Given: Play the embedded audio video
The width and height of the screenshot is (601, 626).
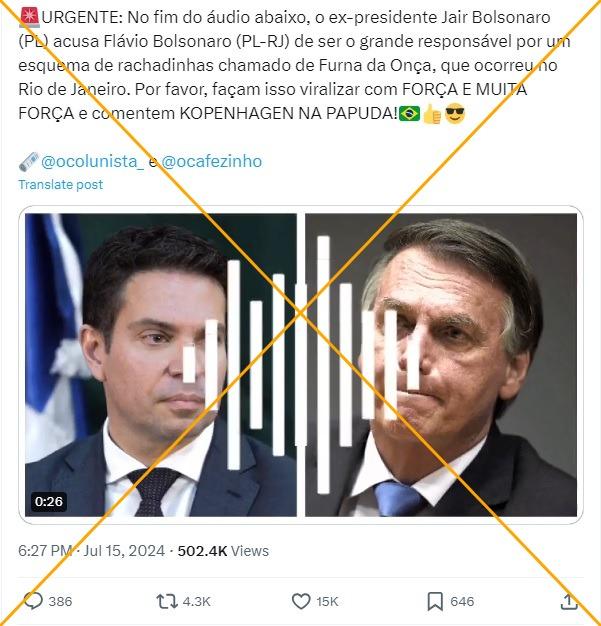Looking at the screenshot, I should tap(301, 365).
